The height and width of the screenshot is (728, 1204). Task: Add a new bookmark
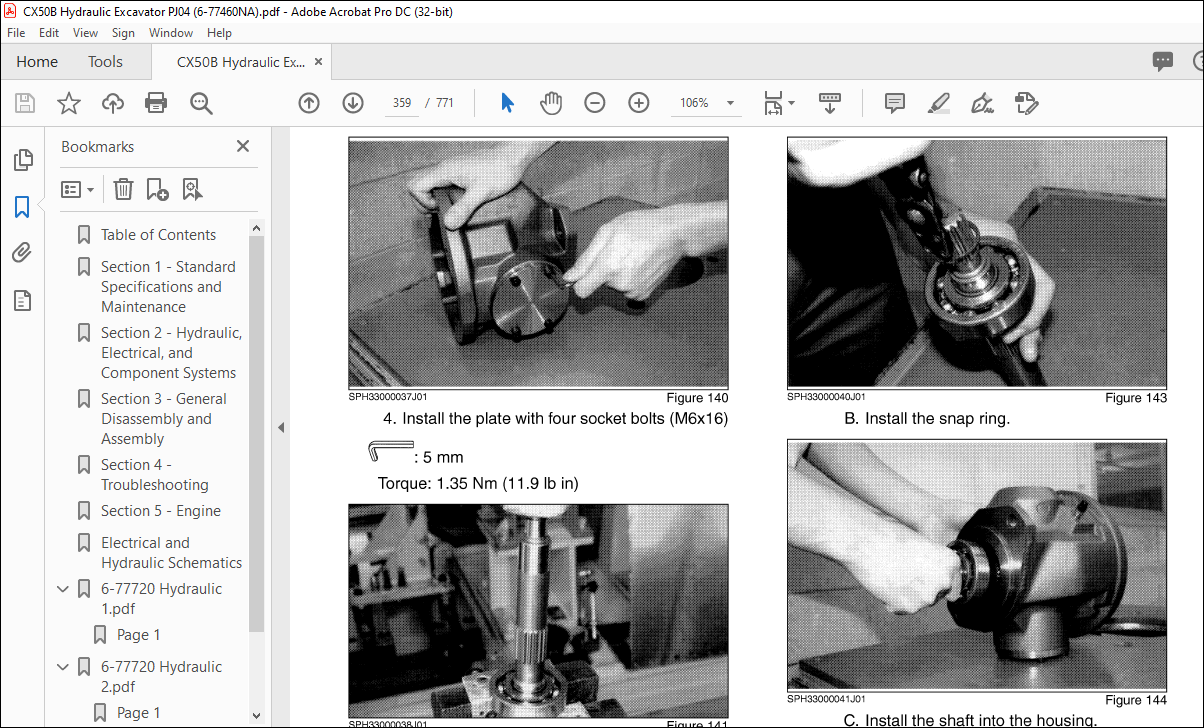[157, 189]
